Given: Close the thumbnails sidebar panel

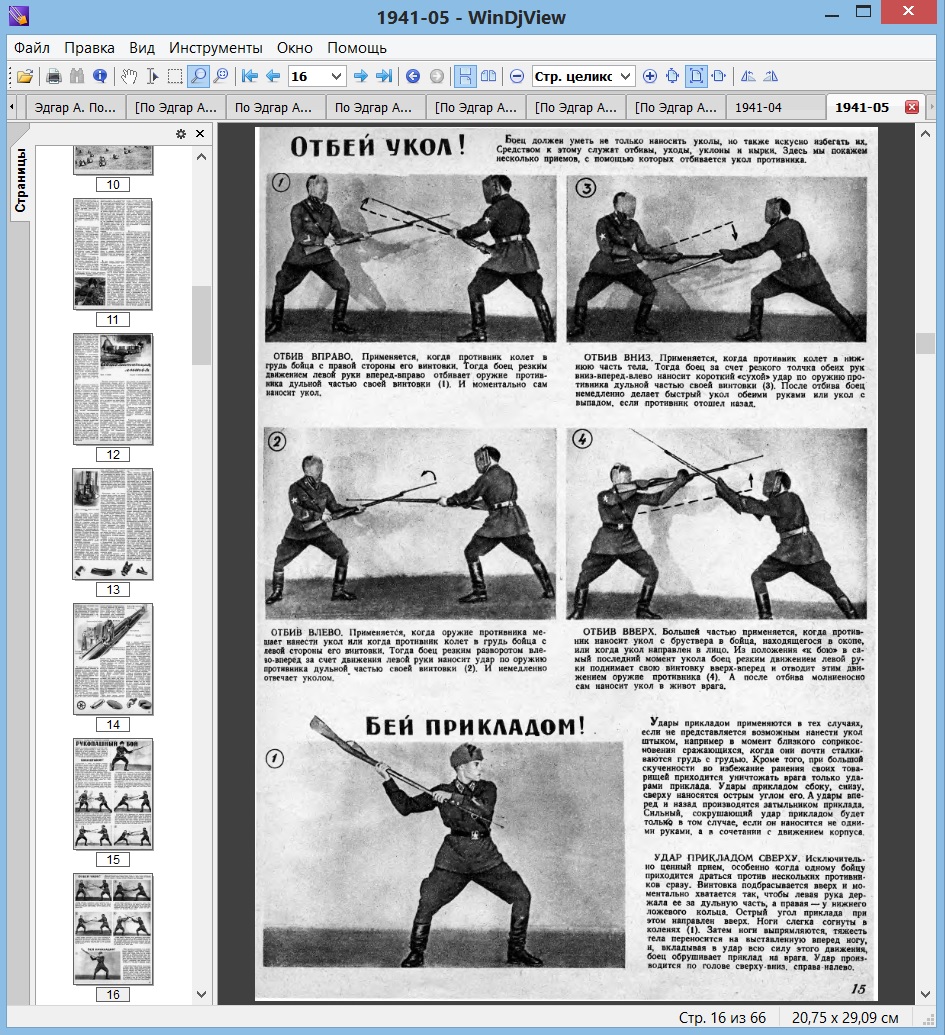Looking at the screenshot, I should click(200, 134).
